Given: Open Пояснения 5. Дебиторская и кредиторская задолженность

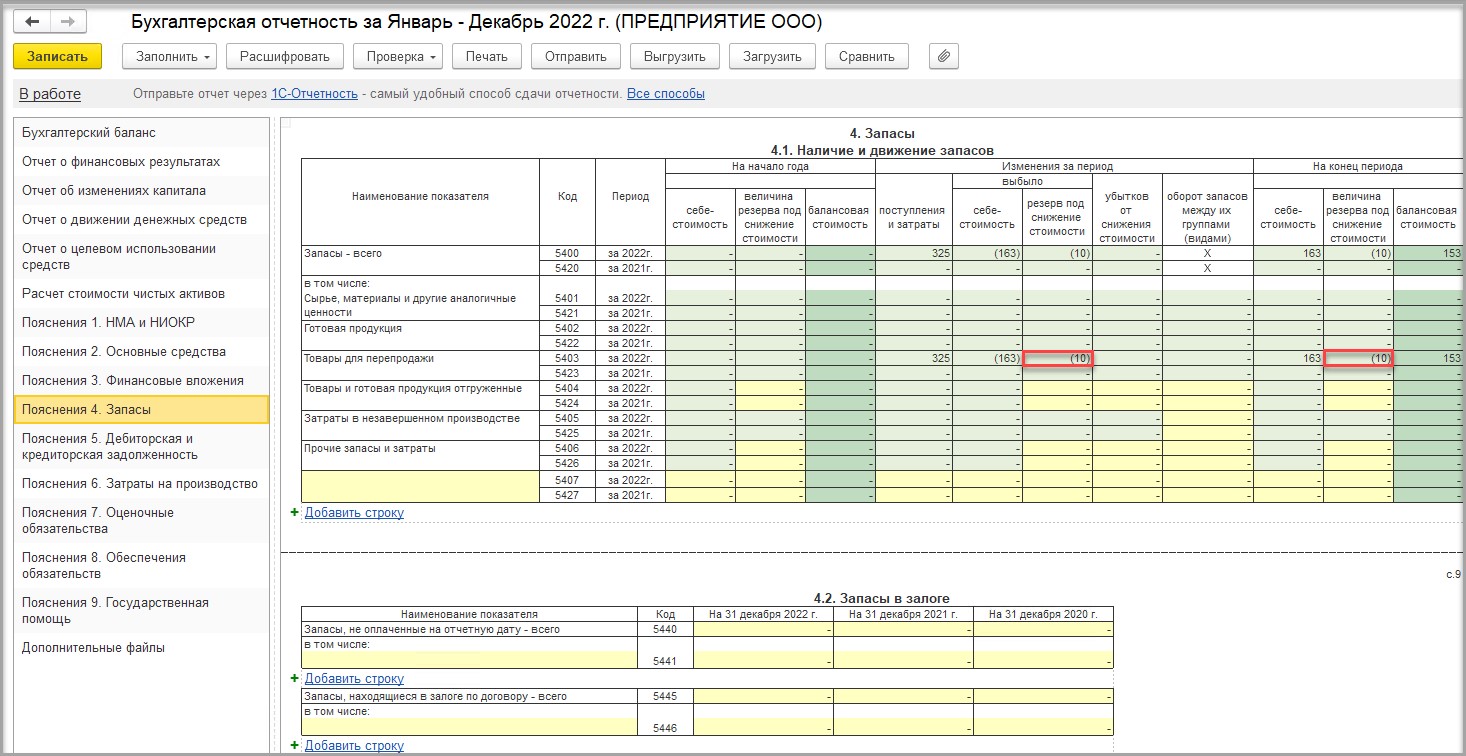Looking at the screenshot, I should pyautogui.click(x=141, y=447).
